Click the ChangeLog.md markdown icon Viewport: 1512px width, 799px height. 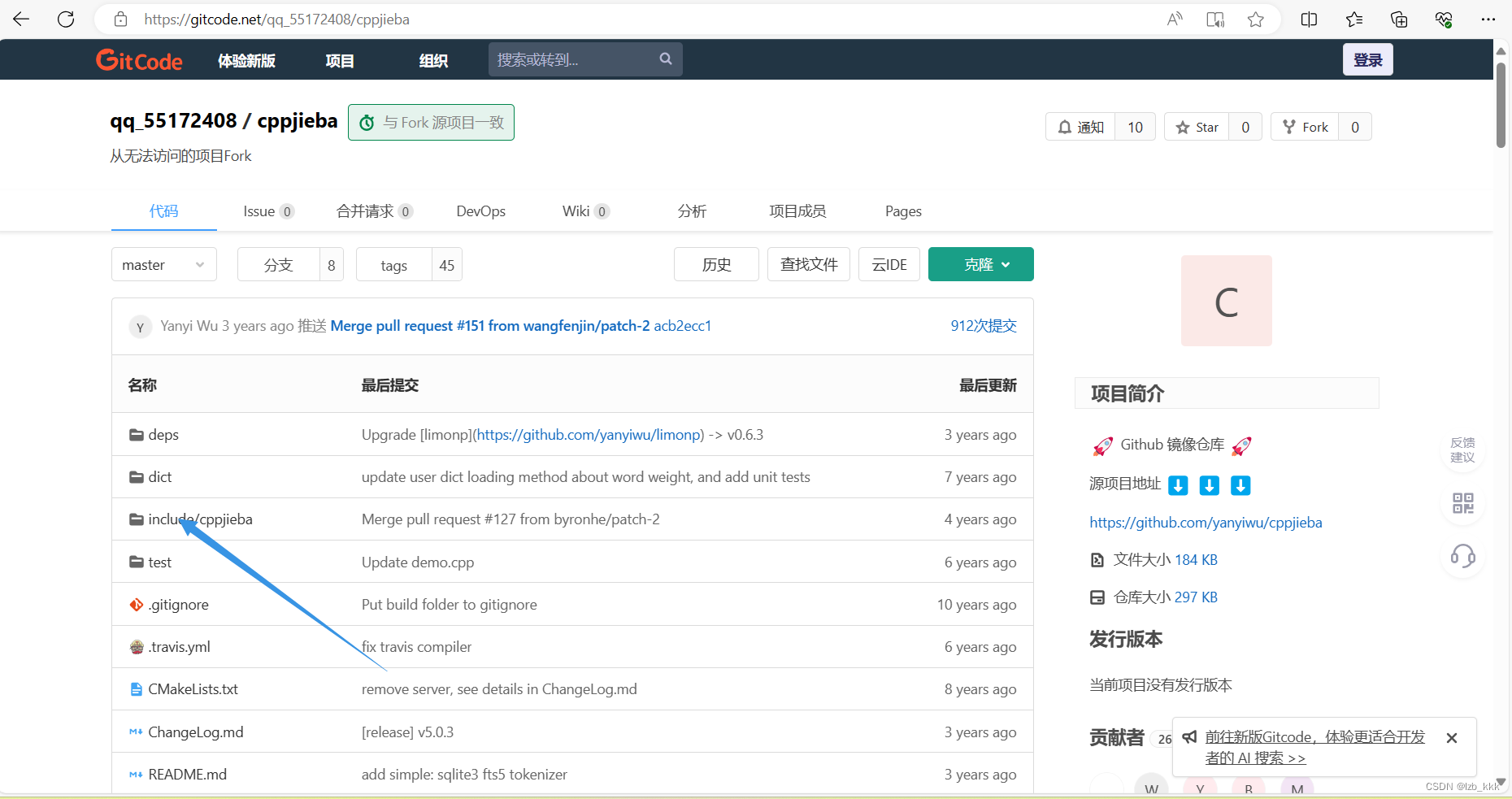(137, 732)
